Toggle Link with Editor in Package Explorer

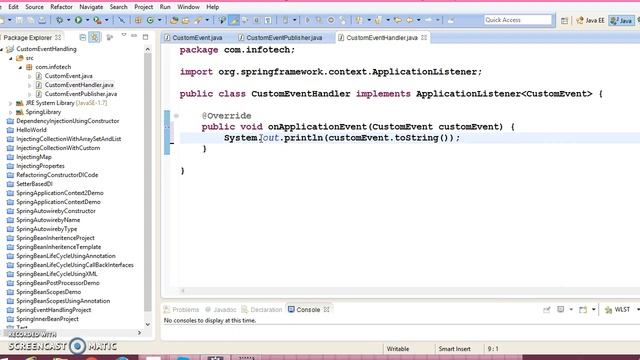pos(95,37)
